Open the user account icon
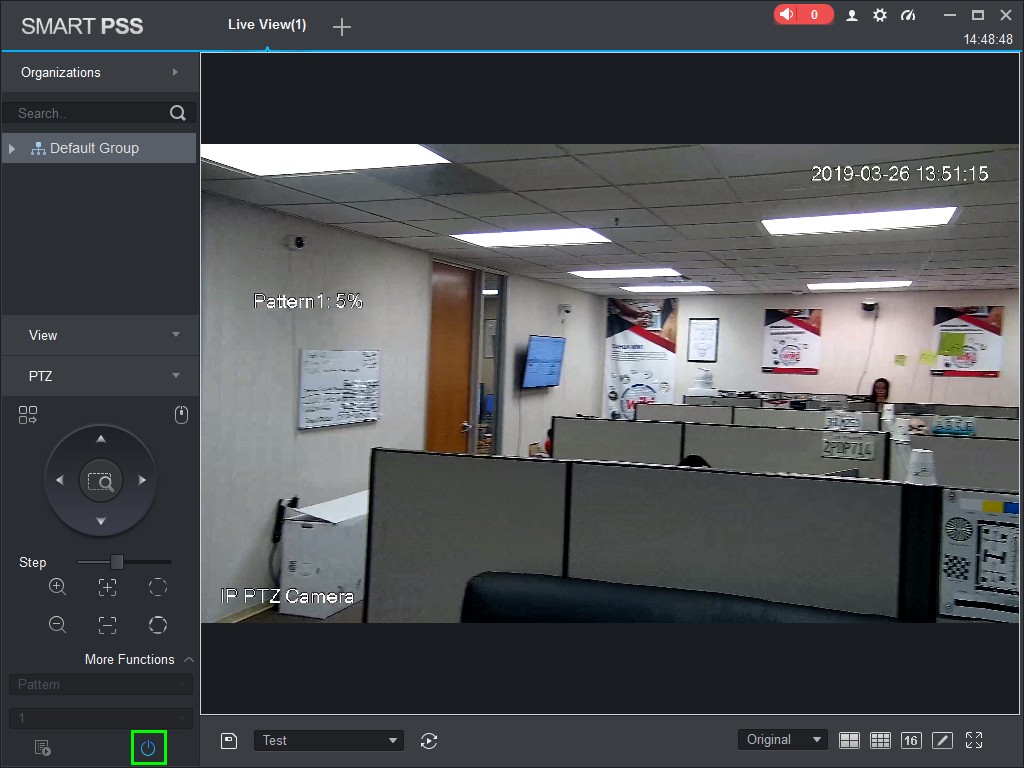 (852, 15)
